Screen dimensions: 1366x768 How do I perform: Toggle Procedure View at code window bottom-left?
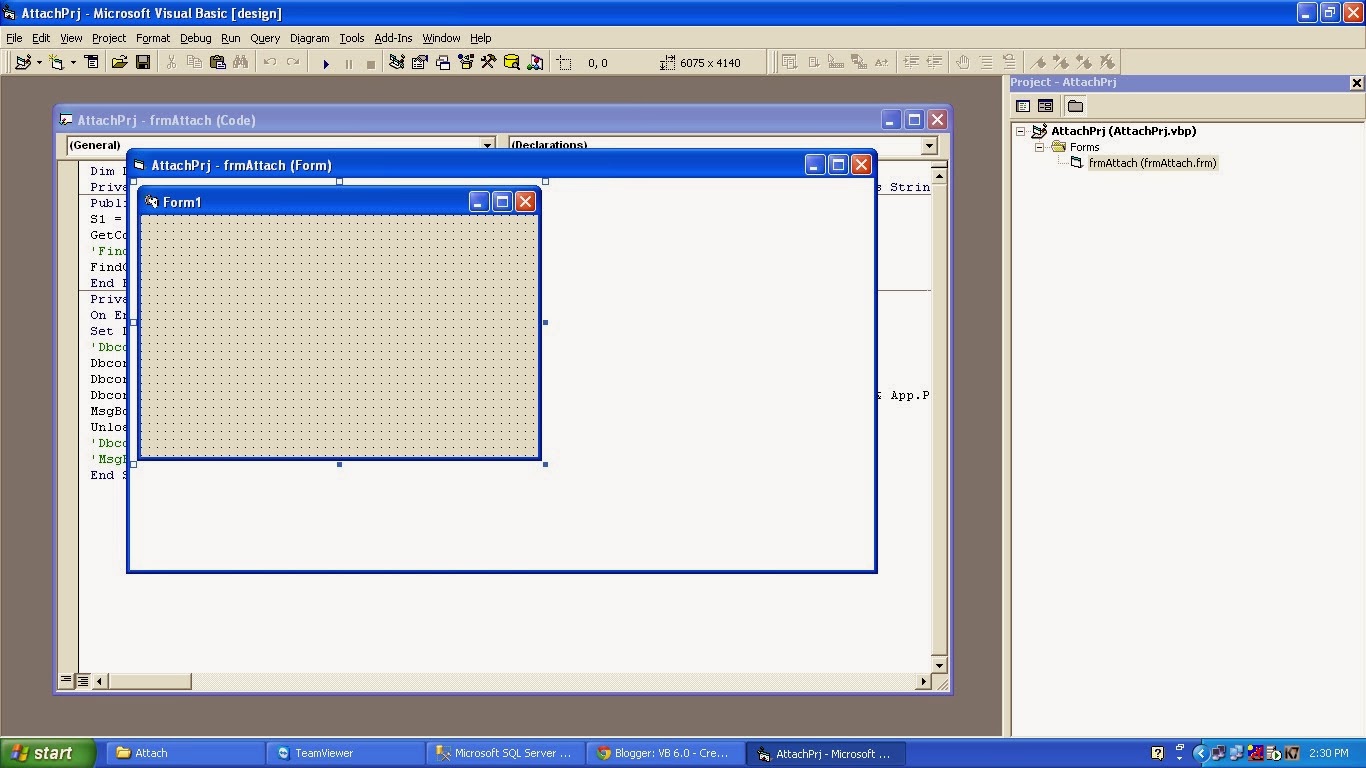coord(66,681)
